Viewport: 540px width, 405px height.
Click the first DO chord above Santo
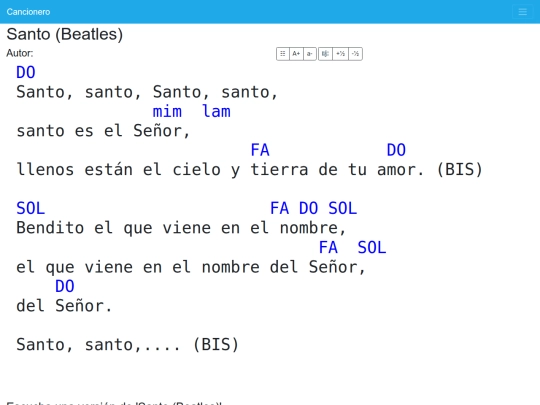[26, 73]
